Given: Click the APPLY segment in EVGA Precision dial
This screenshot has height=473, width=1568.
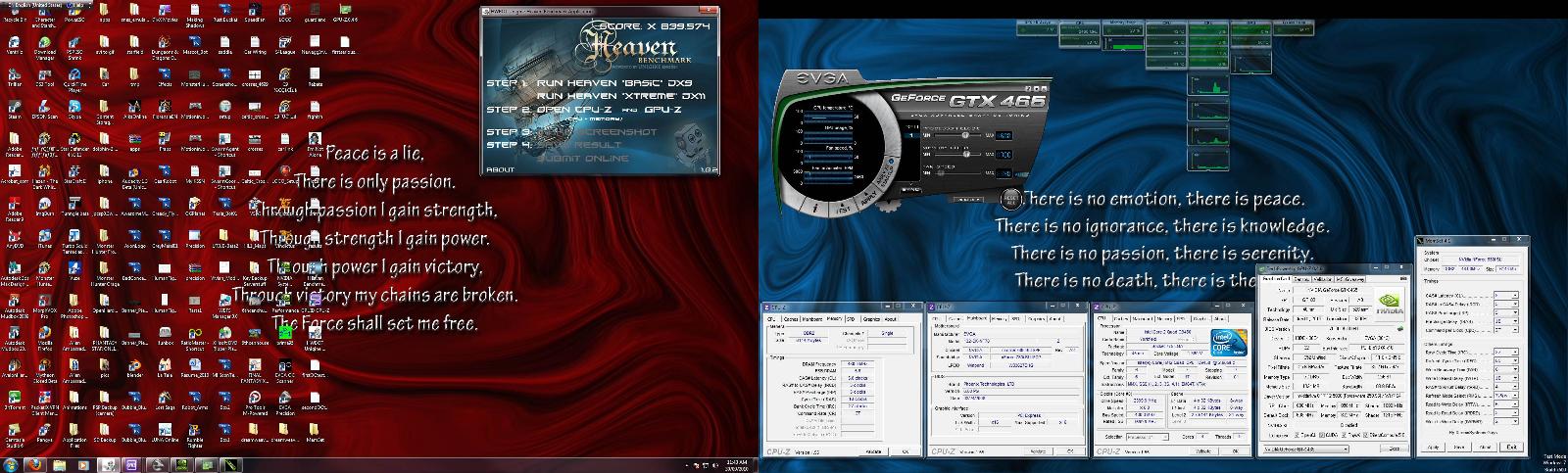Looking at the screenshot, I should [x=868, y=197].
